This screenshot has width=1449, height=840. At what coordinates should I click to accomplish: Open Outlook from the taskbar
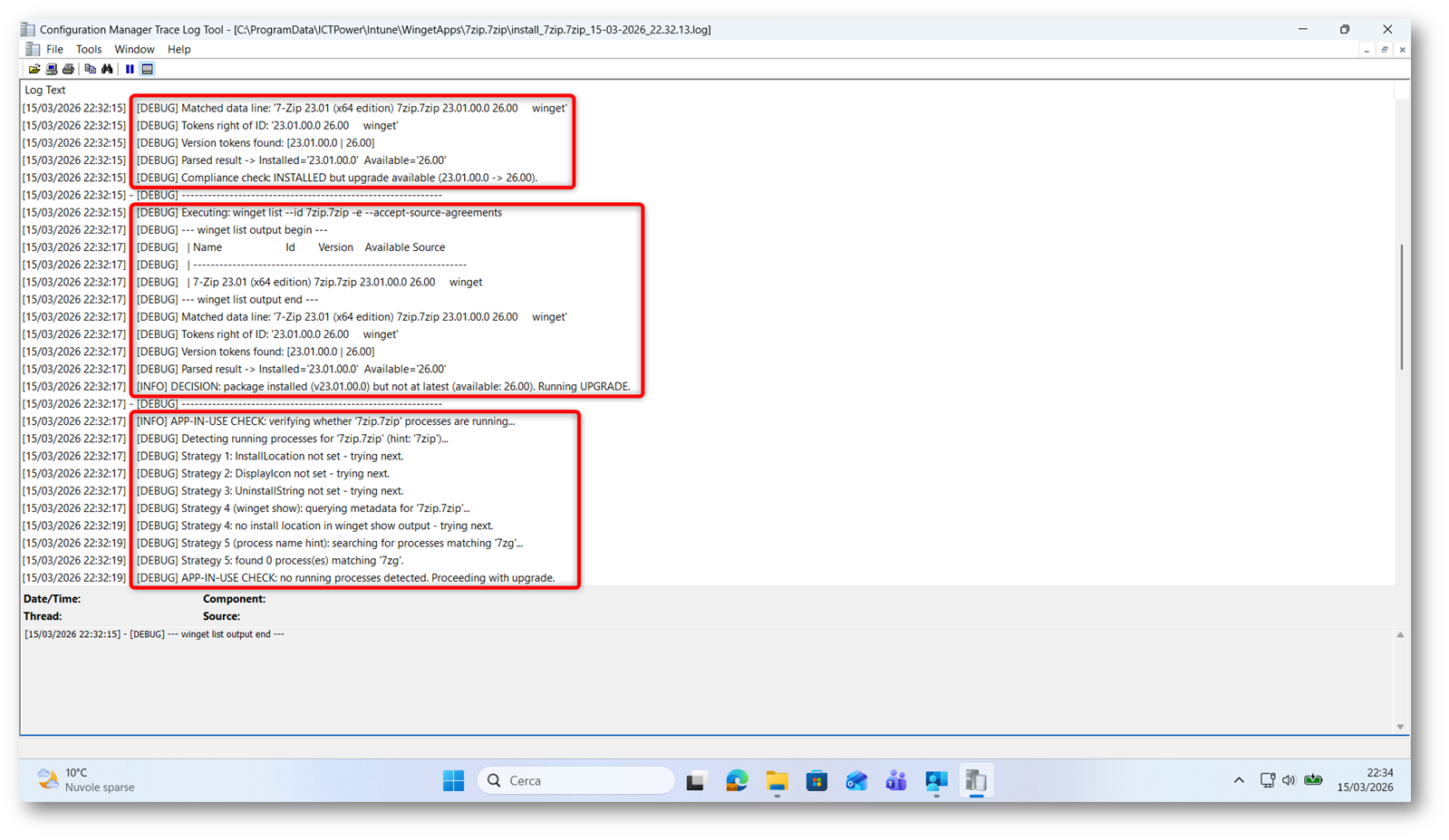(x=856, y=780)
